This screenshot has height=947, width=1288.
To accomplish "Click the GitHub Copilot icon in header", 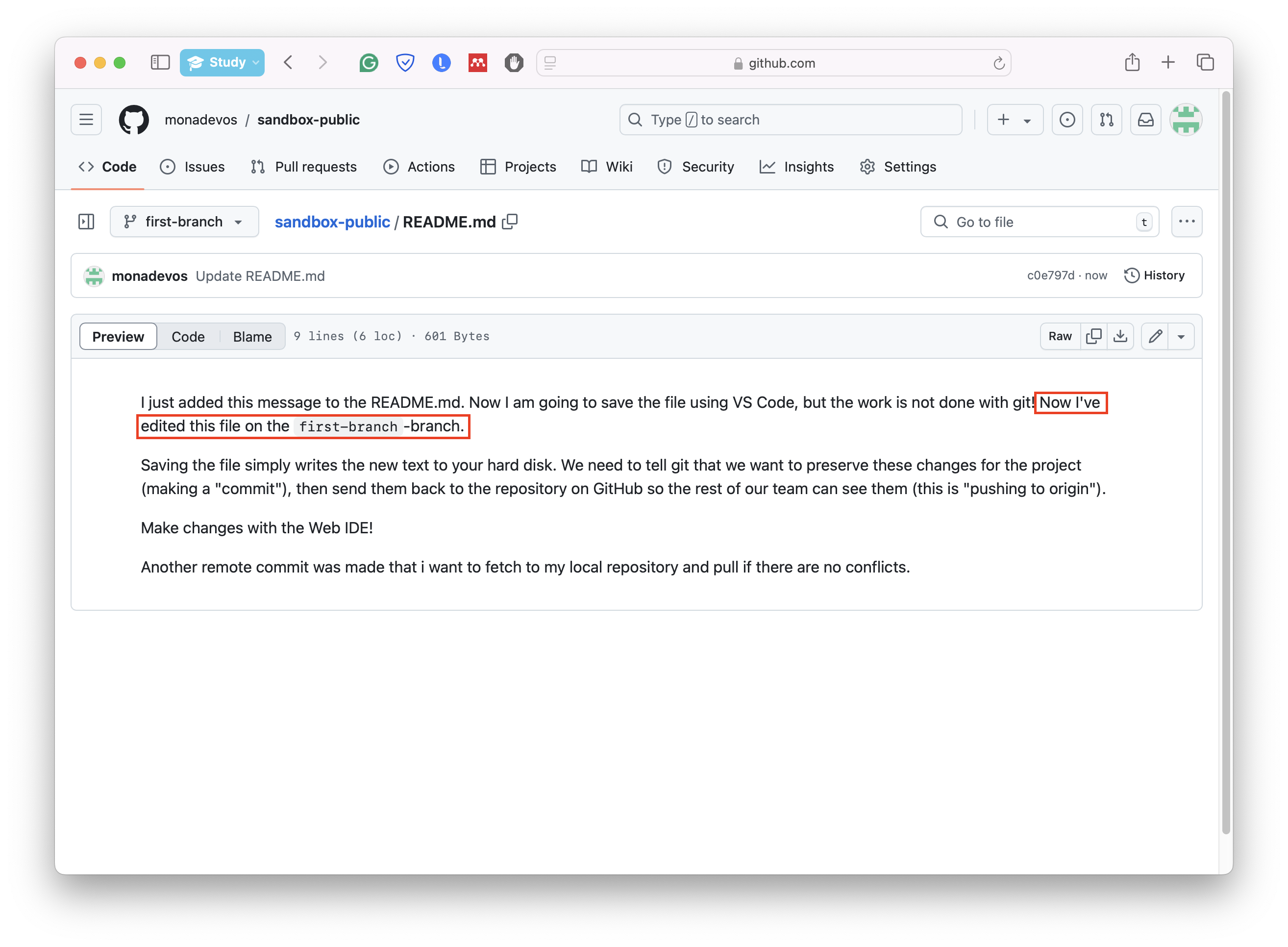I will pyautogui.click(x=1068, y=119).
